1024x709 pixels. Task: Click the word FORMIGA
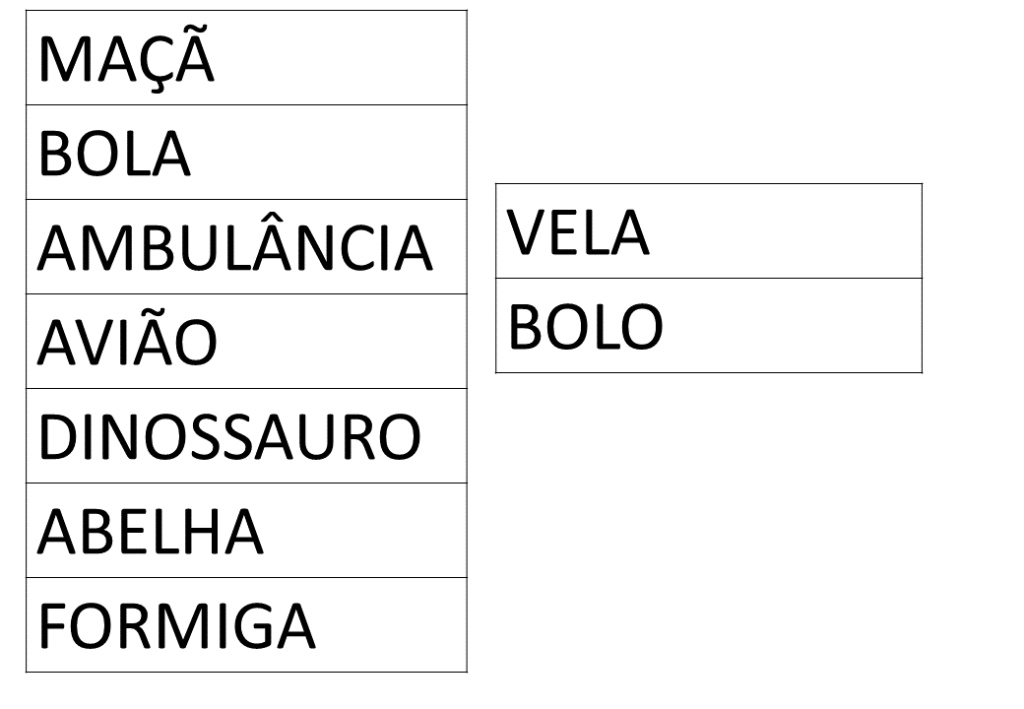pos(176,626)
